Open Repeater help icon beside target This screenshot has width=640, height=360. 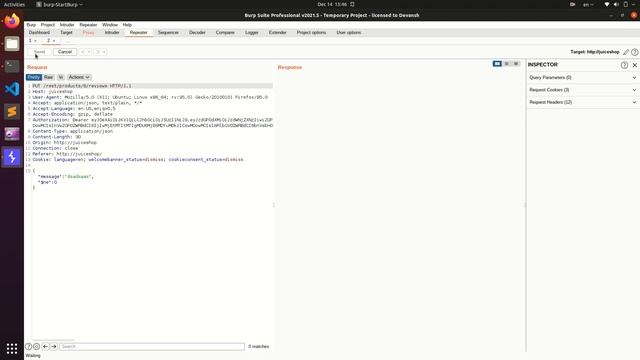[635, 52]
